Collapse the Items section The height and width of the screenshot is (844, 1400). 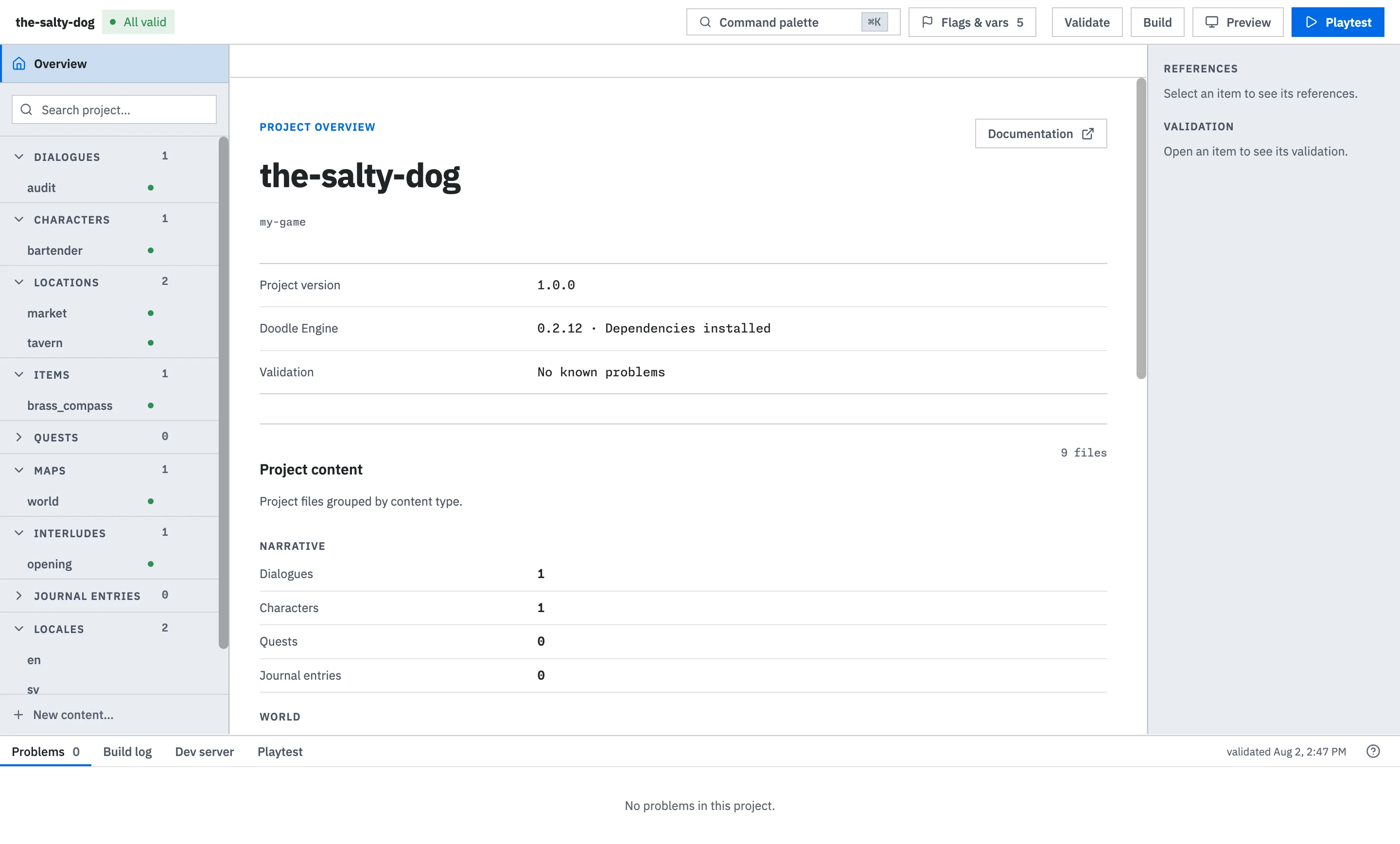[x=19, y=374]
